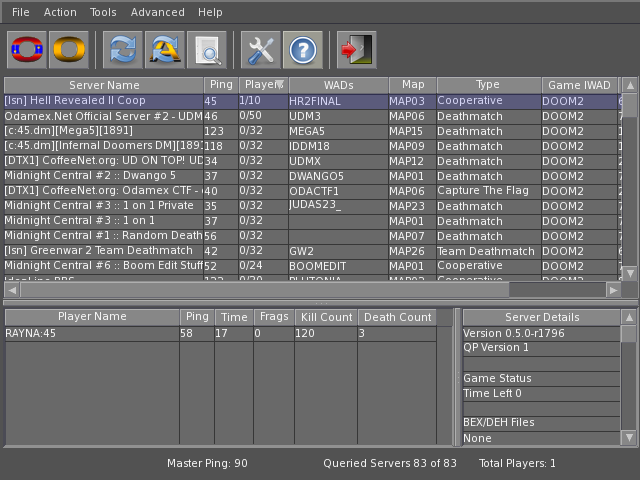
Task: Open the Advanced menu
Action: 157,12
